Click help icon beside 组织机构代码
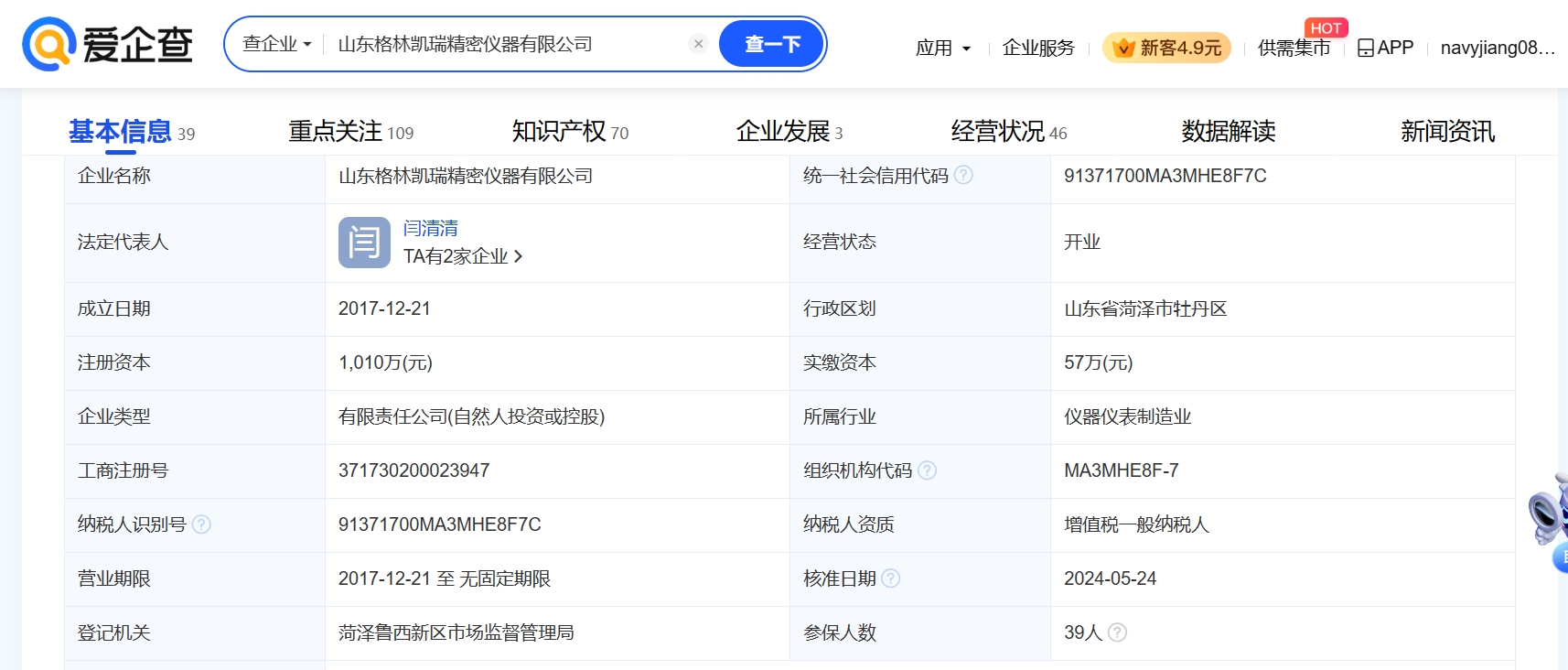The width and height of the screenshot is (1568, 670). click(x=927, y=470)
